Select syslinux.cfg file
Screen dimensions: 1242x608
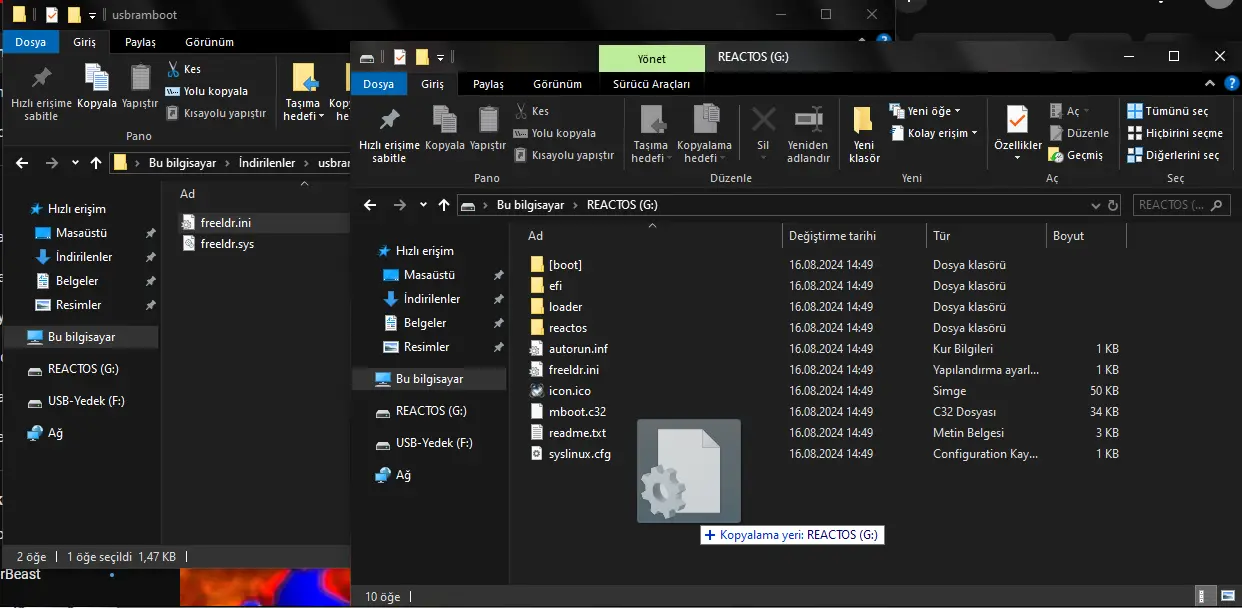pos(579,454)
